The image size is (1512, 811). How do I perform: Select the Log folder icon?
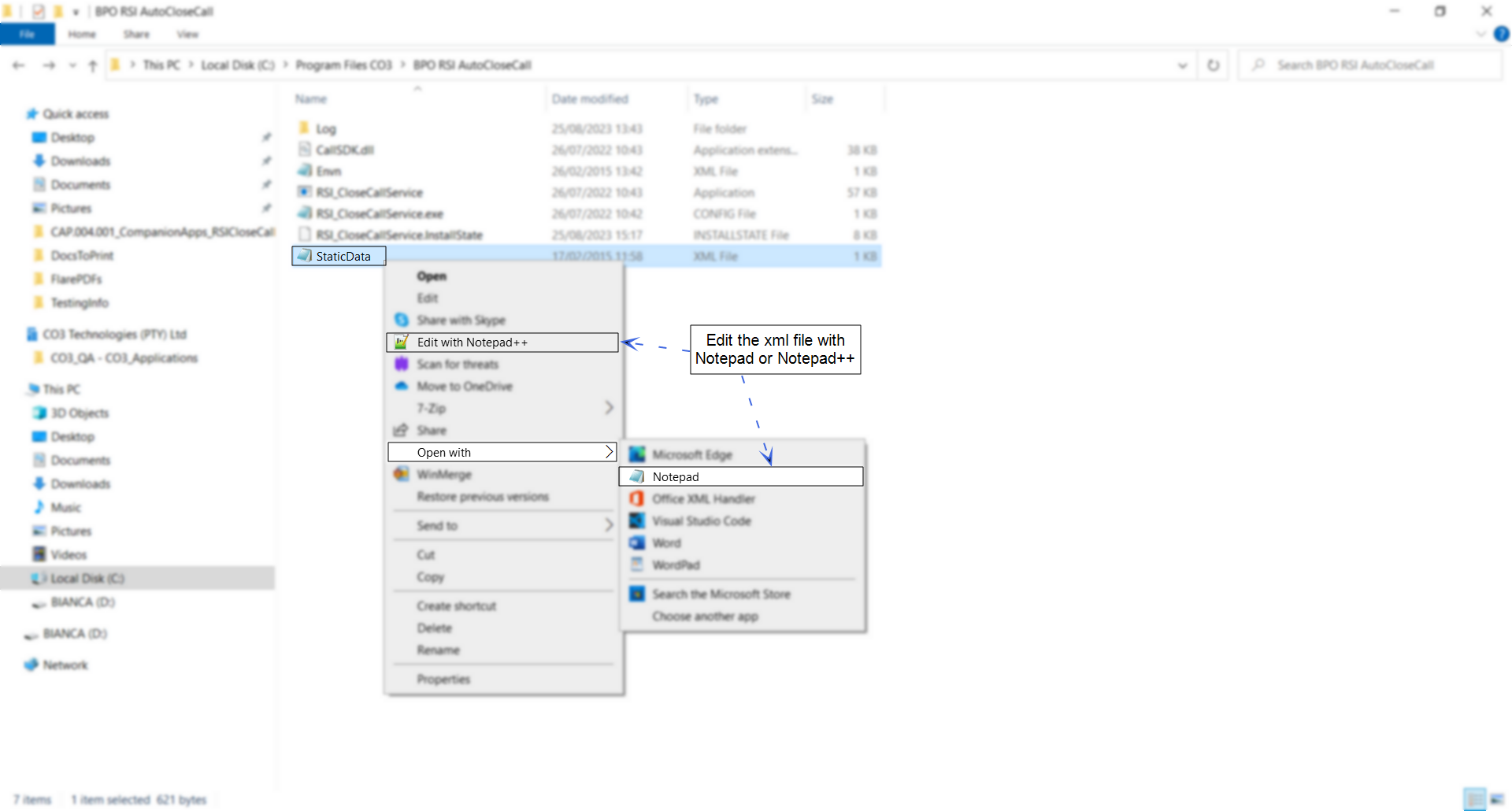click(x=304, y=128)
